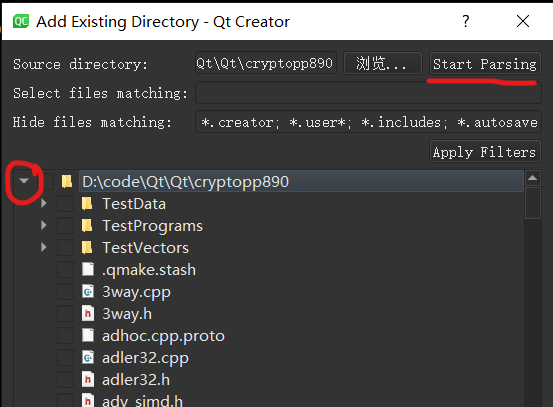Click the 浏览... browse button

383,63
